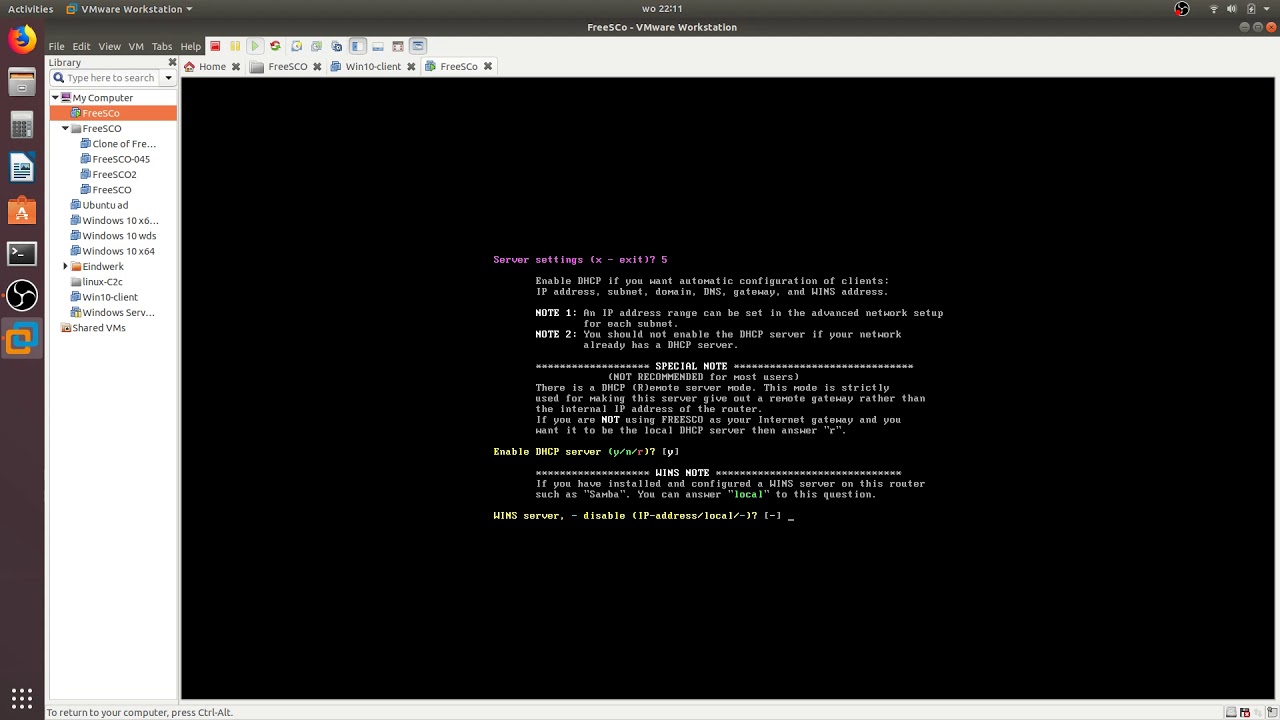
Task: Open the system menu dropdown arrow
Action: pos(1265,9)
